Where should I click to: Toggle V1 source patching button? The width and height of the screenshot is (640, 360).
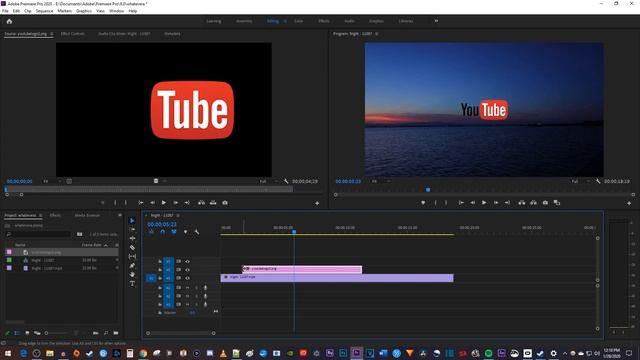coord(151,278)
